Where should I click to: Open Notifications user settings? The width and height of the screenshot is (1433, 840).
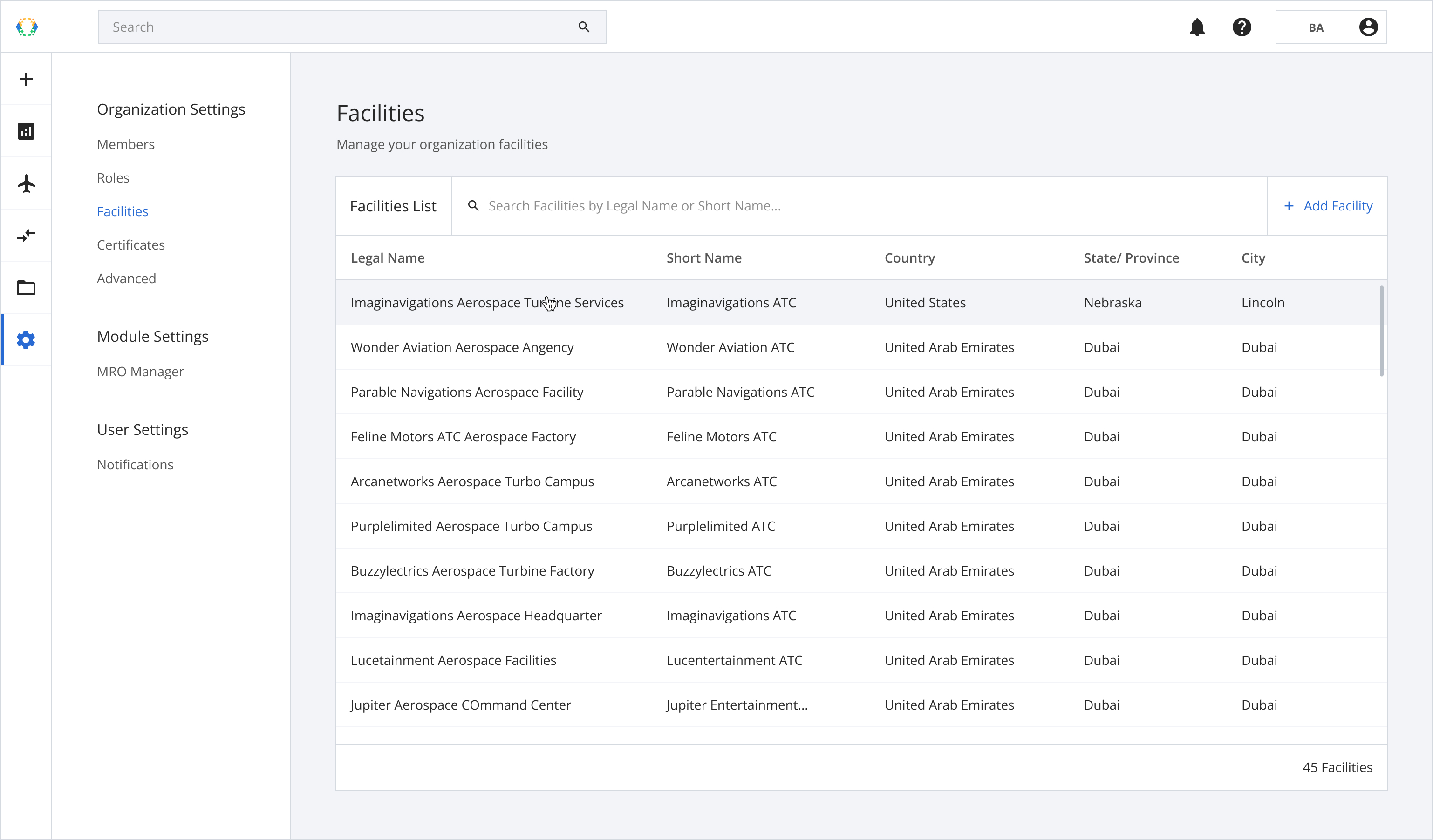[x=136, y=465]
